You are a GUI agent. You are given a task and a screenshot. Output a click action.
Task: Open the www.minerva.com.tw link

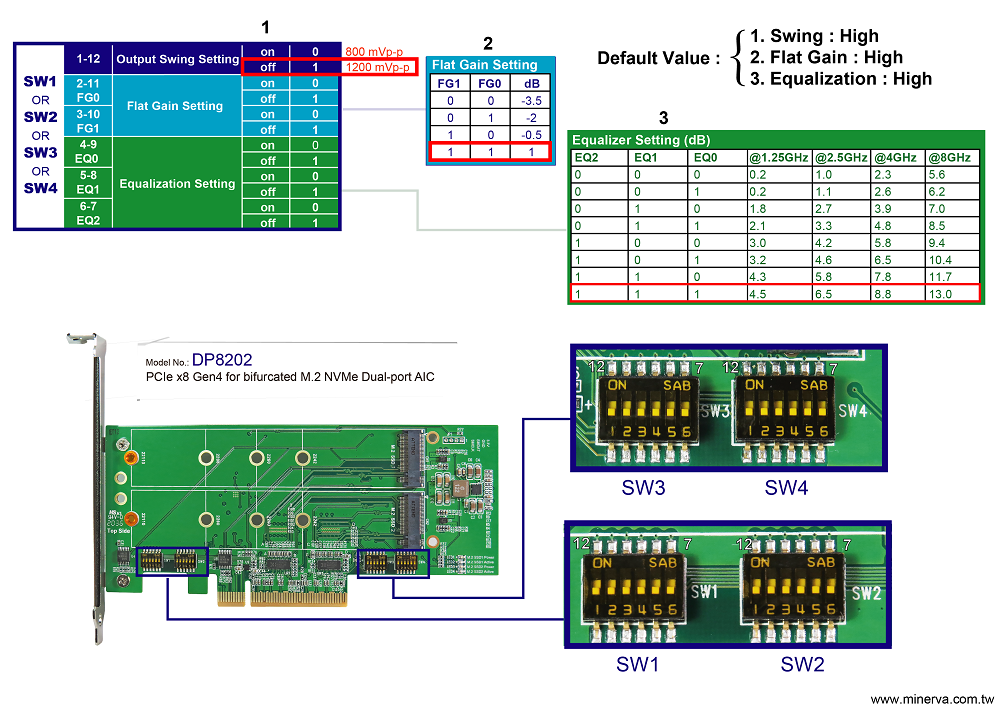[931, 699]
